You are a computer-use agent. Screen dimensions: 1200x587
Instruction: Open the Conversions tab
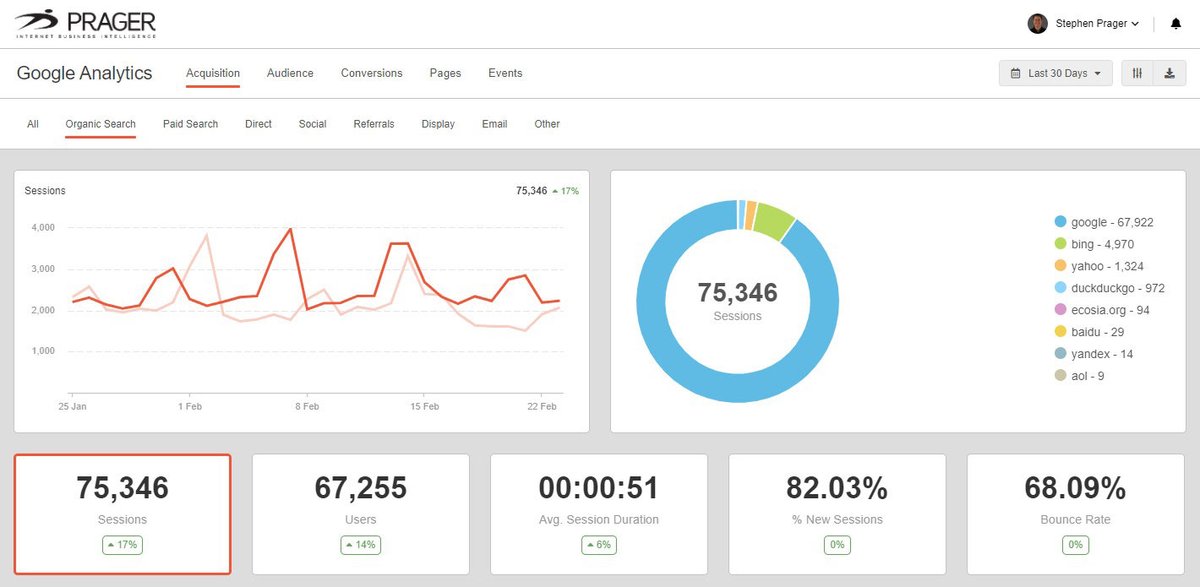pos(371,73)
